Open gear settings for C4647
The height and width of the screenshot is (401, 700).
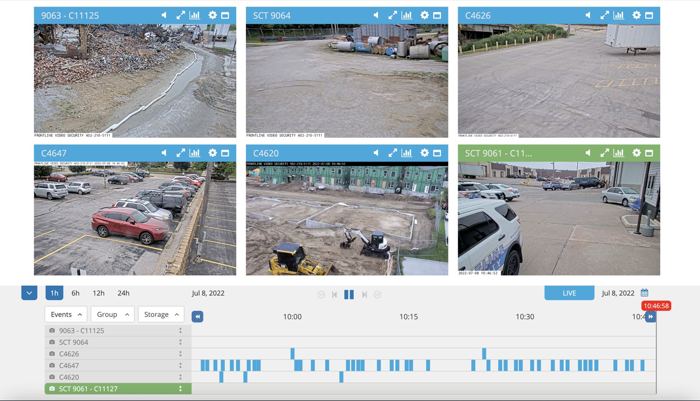212,153
